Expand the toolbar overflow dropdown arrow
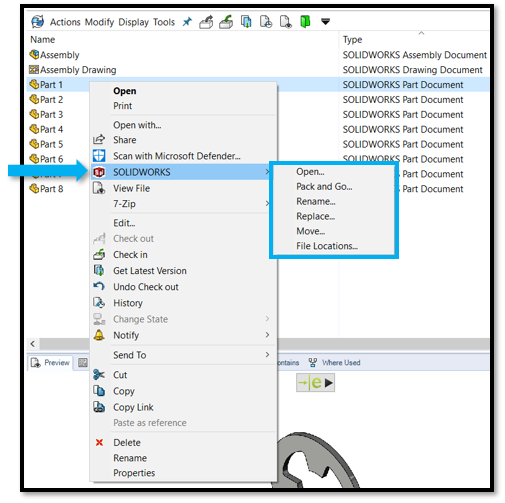 (x=325, y=22)
